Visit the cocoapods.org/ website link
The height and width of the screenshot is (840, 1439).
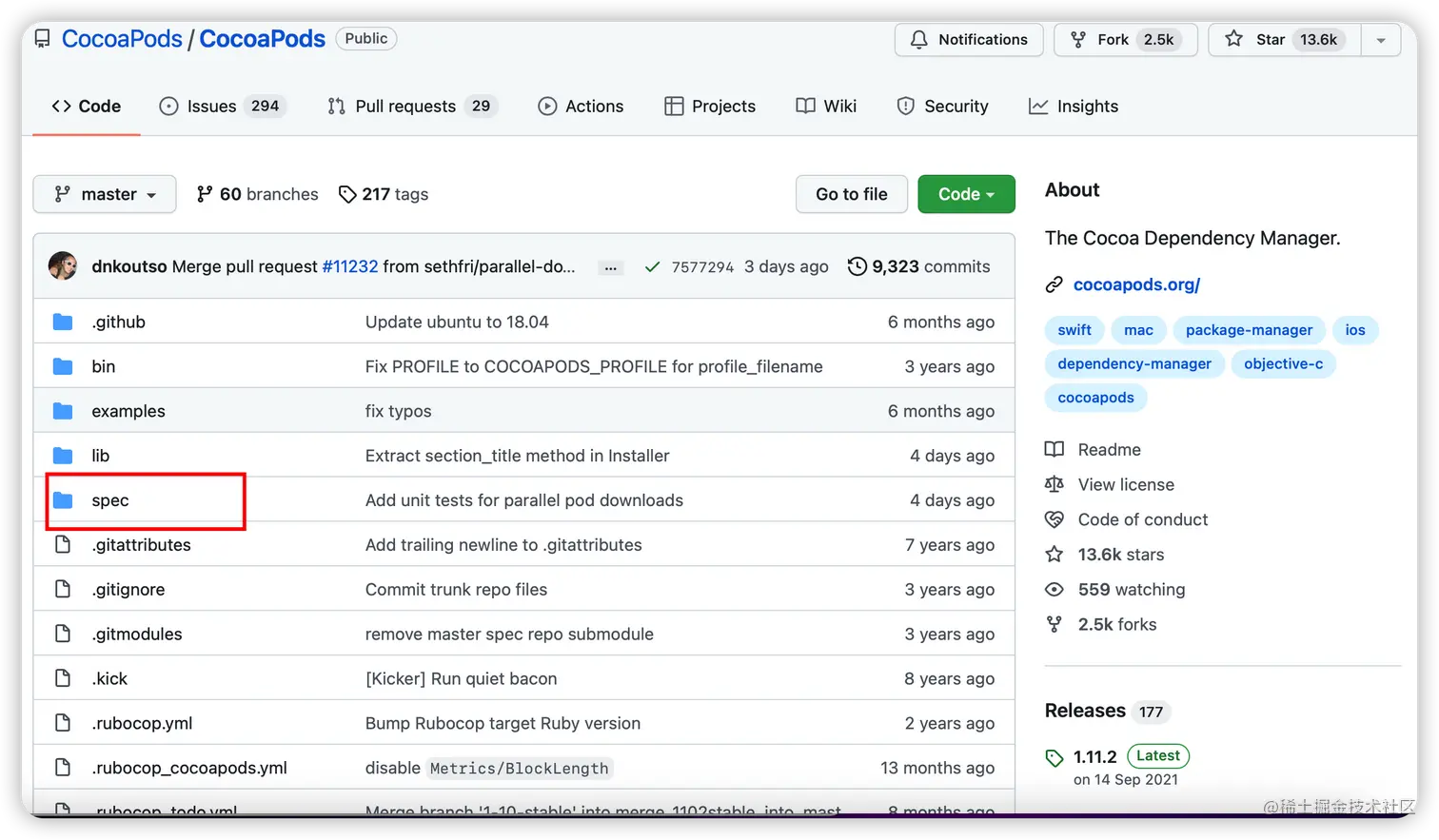pos(1136,285)
